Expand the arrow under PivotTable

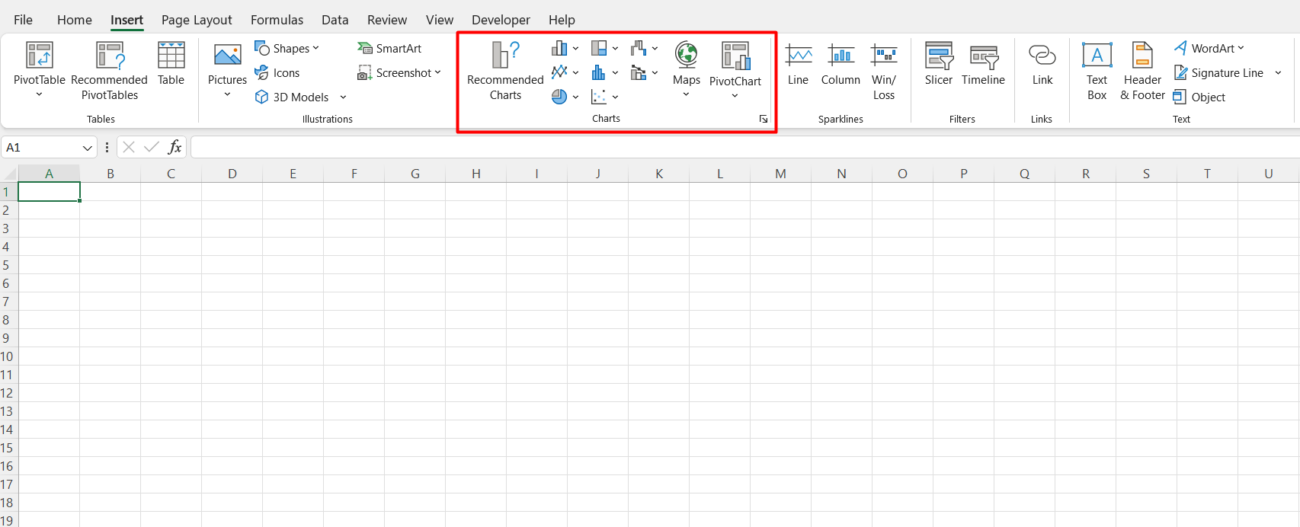pyautogui.click(x=39, y=96)
